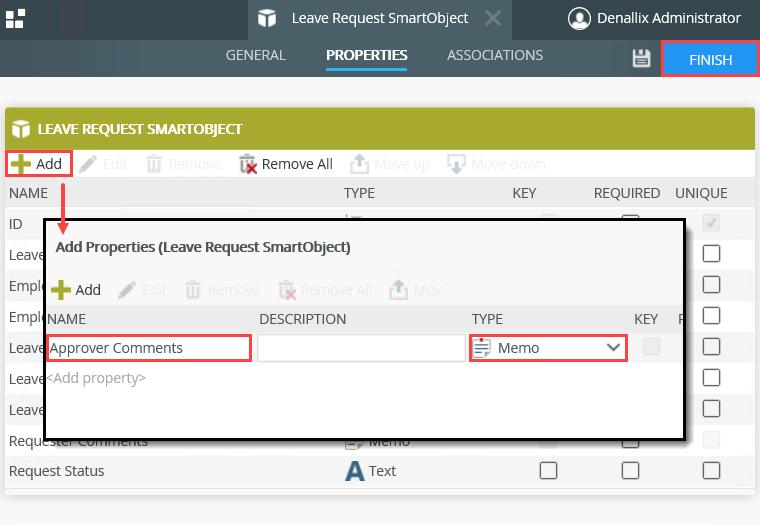Screen dimensions: 760x525
Task: Open the ASSOCIATIONS tab
Action: [495, 55]
